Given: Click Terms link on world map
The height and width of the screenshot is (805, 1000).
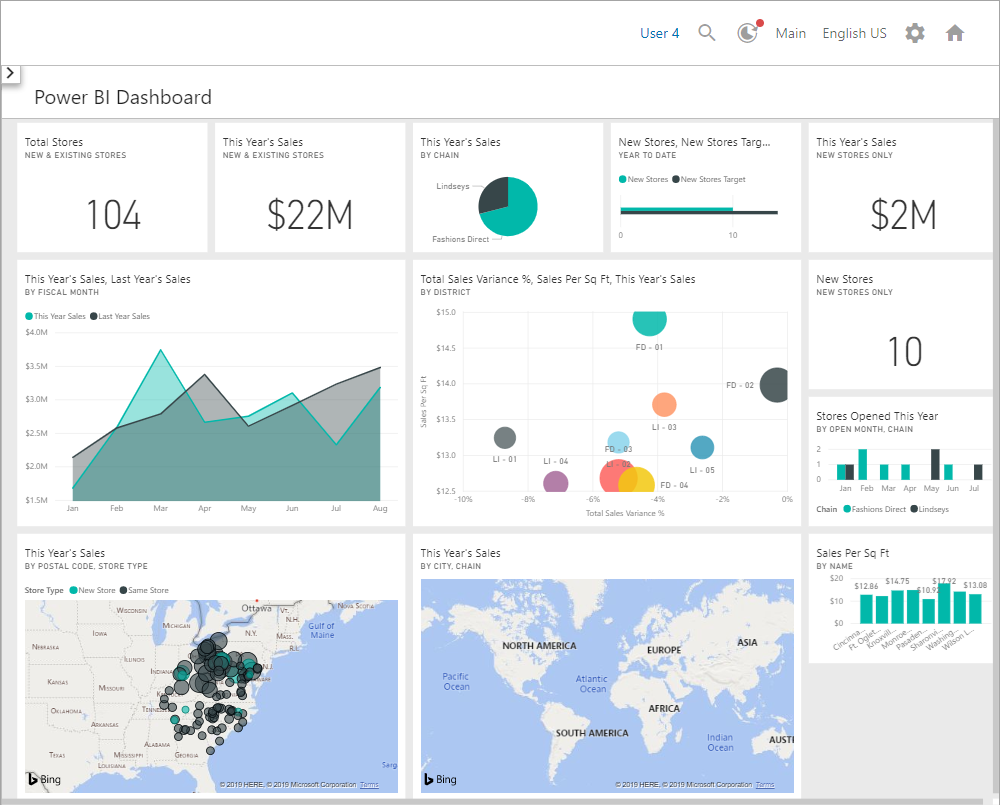Looking at the screenshot, I should point(765,785).
